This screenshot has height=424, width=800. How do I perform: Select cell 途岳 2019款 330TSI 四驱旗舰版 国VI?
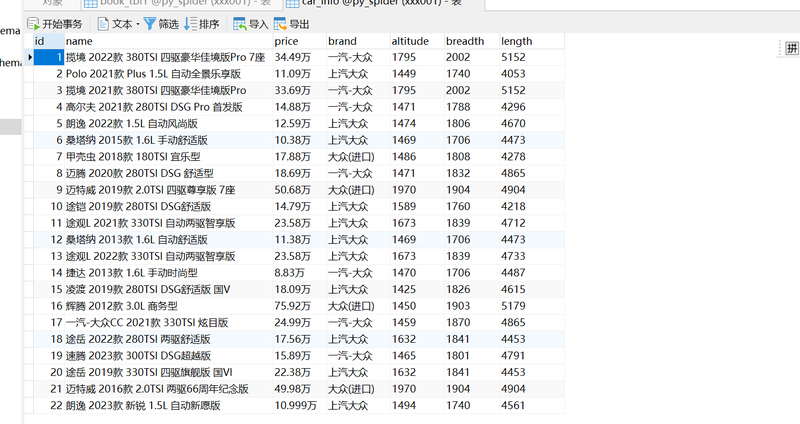pos(168,372)
